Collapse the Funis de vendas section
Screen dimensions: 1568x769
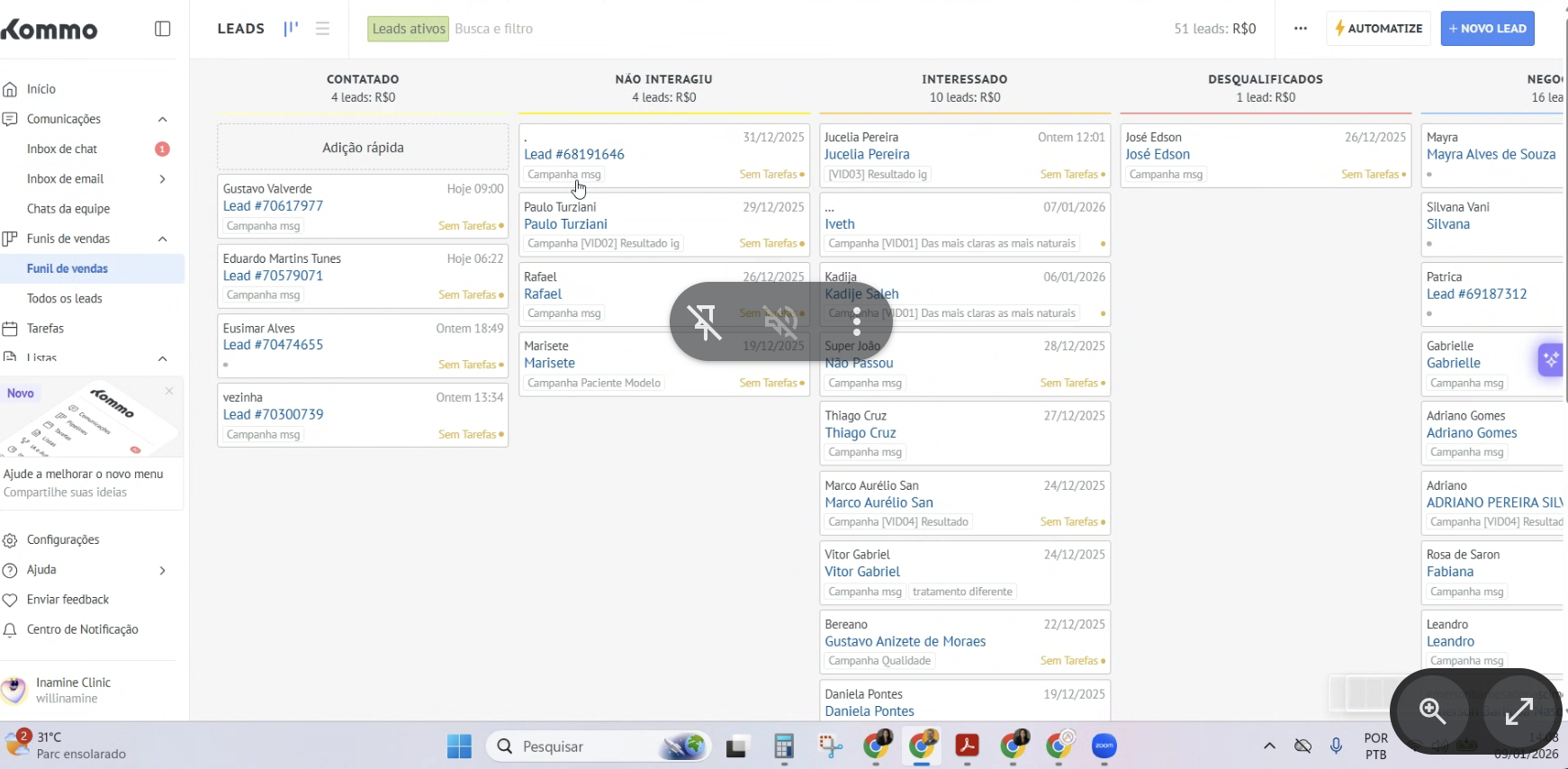tap(163, 240)
